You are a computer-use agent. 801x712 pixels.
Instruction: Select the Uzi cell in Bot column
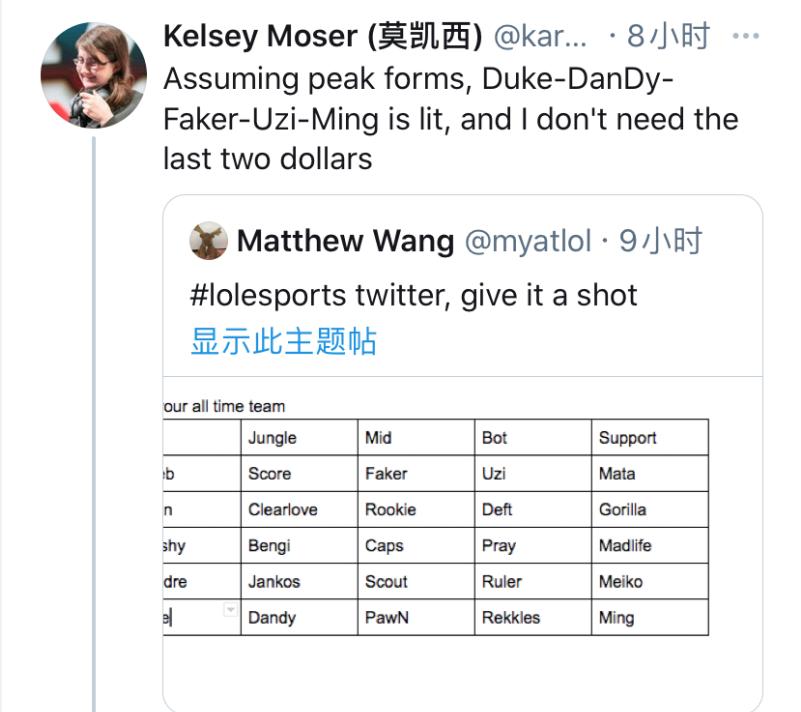[494, 474]
